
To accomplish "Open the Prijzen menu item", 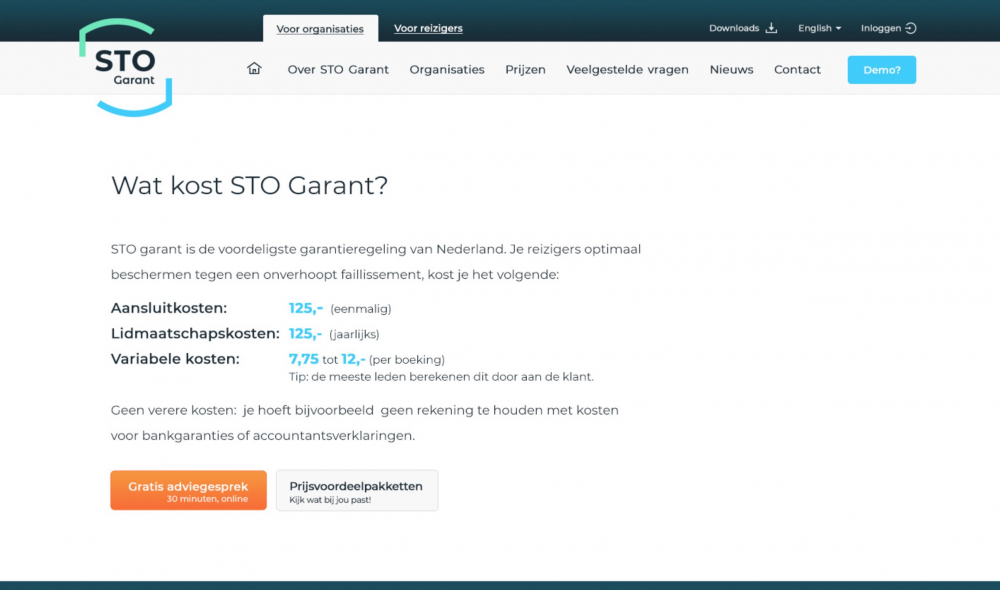I will tap(526, 70).
